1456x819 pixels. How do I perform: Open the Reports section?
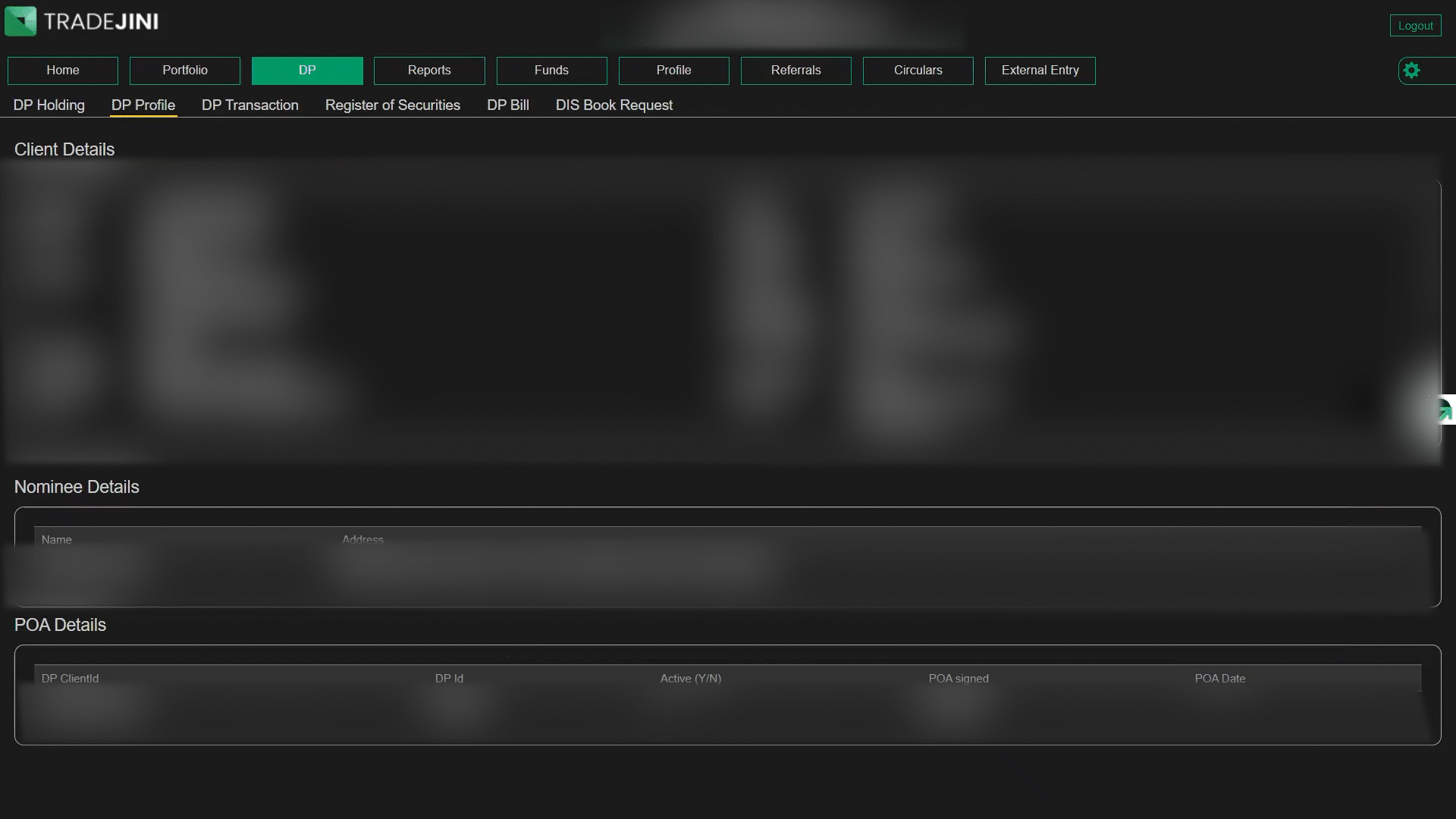click(x=429, y=71)
